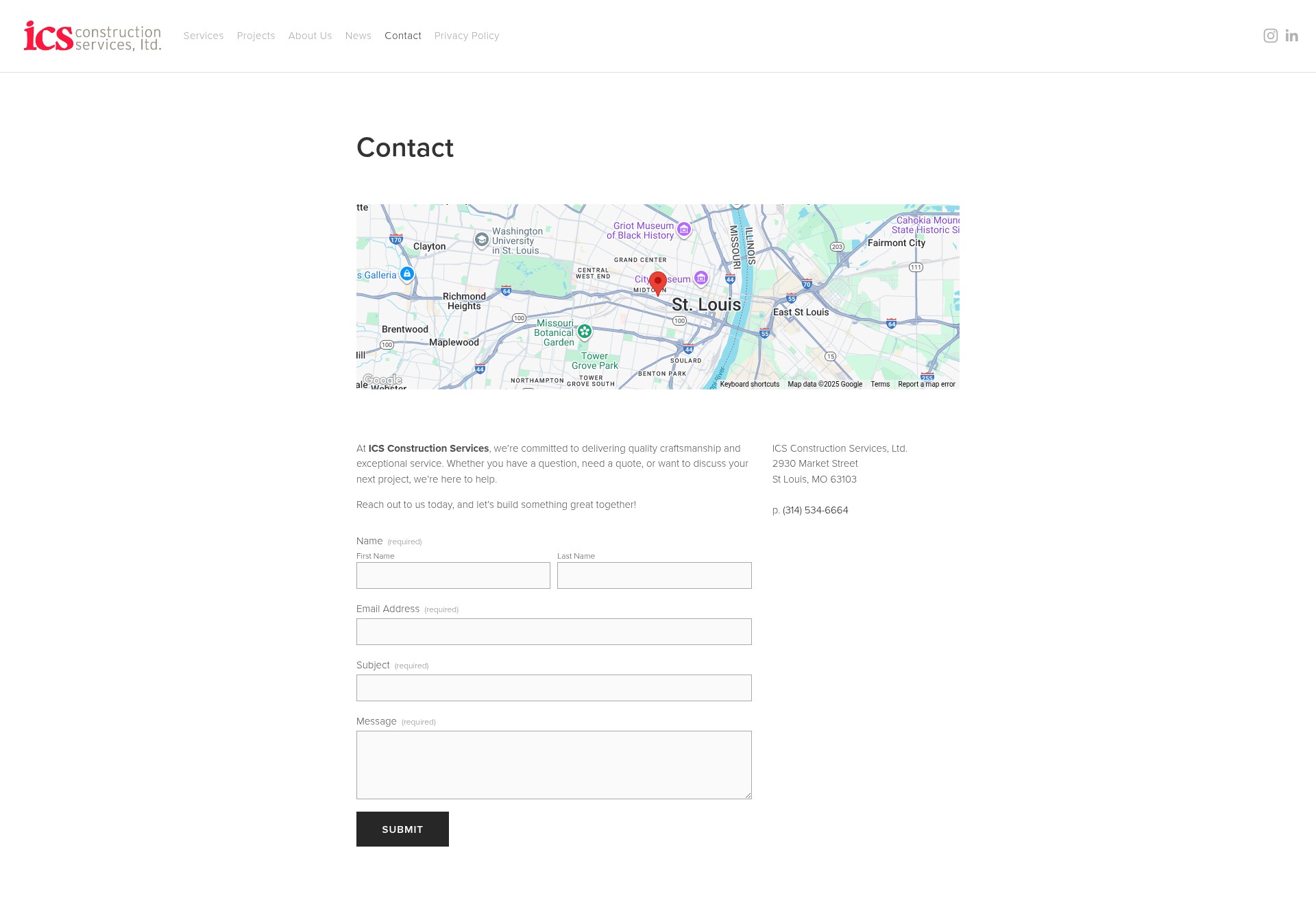The width and height of the screenshot is (1316, 898).
Task: Focus the First Name input field
Action: point(453,575)
